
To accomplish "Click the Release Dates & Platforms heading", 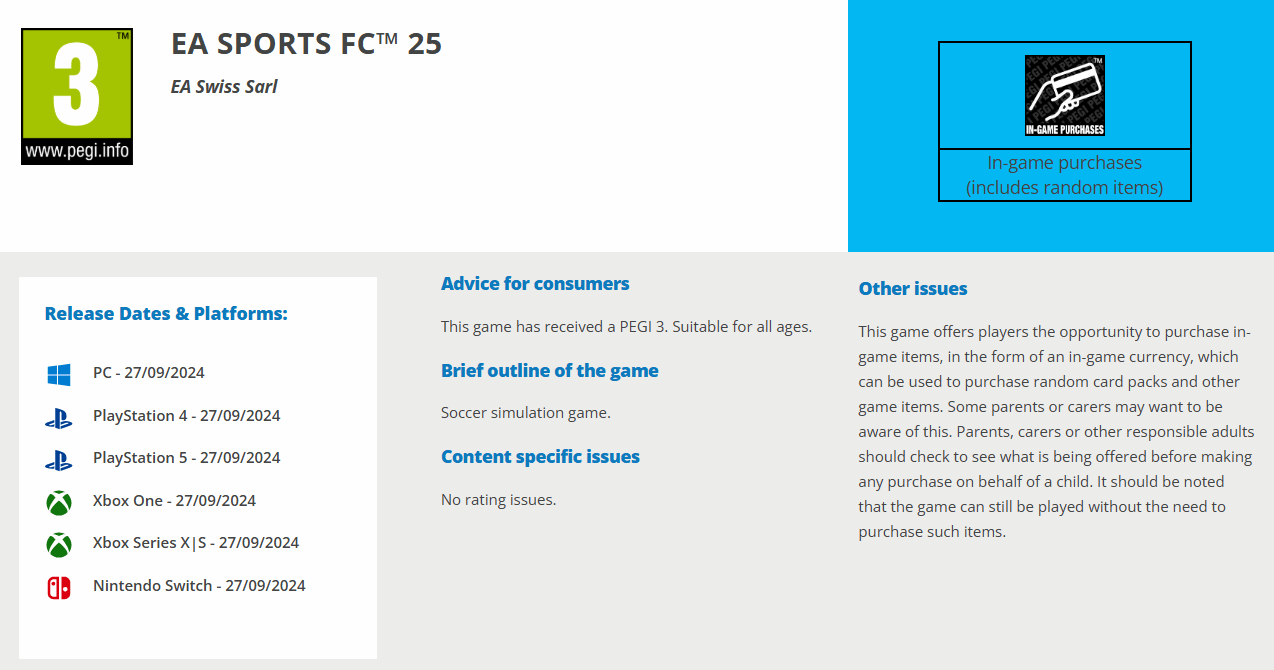I will (x=166, y=314).
